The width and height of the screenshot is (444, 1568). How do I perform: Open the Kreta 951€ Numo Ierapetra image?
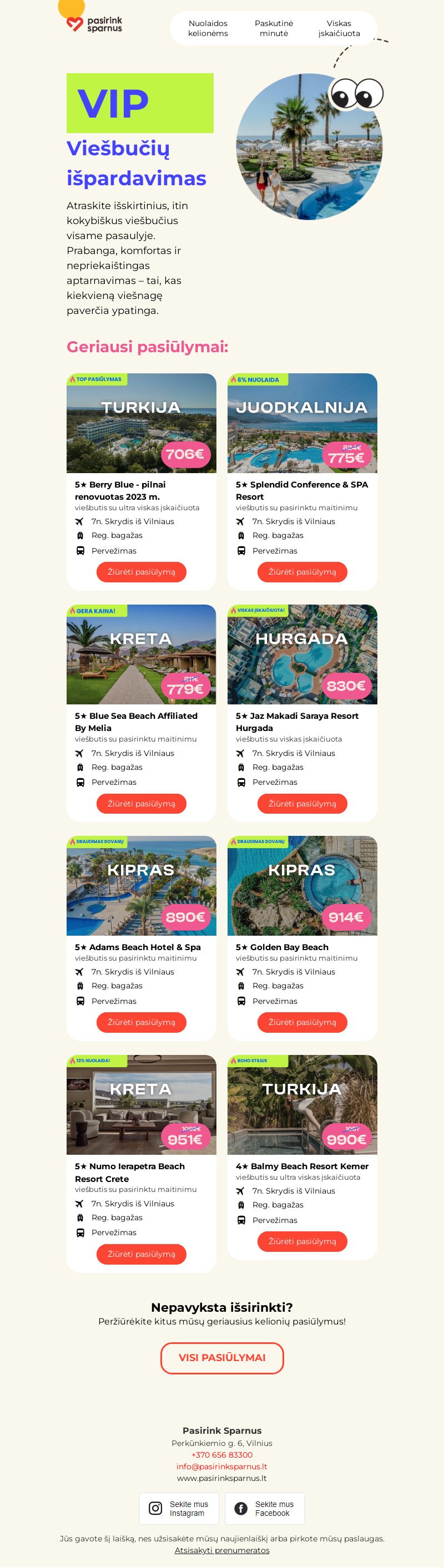[x=142, y=1104]
